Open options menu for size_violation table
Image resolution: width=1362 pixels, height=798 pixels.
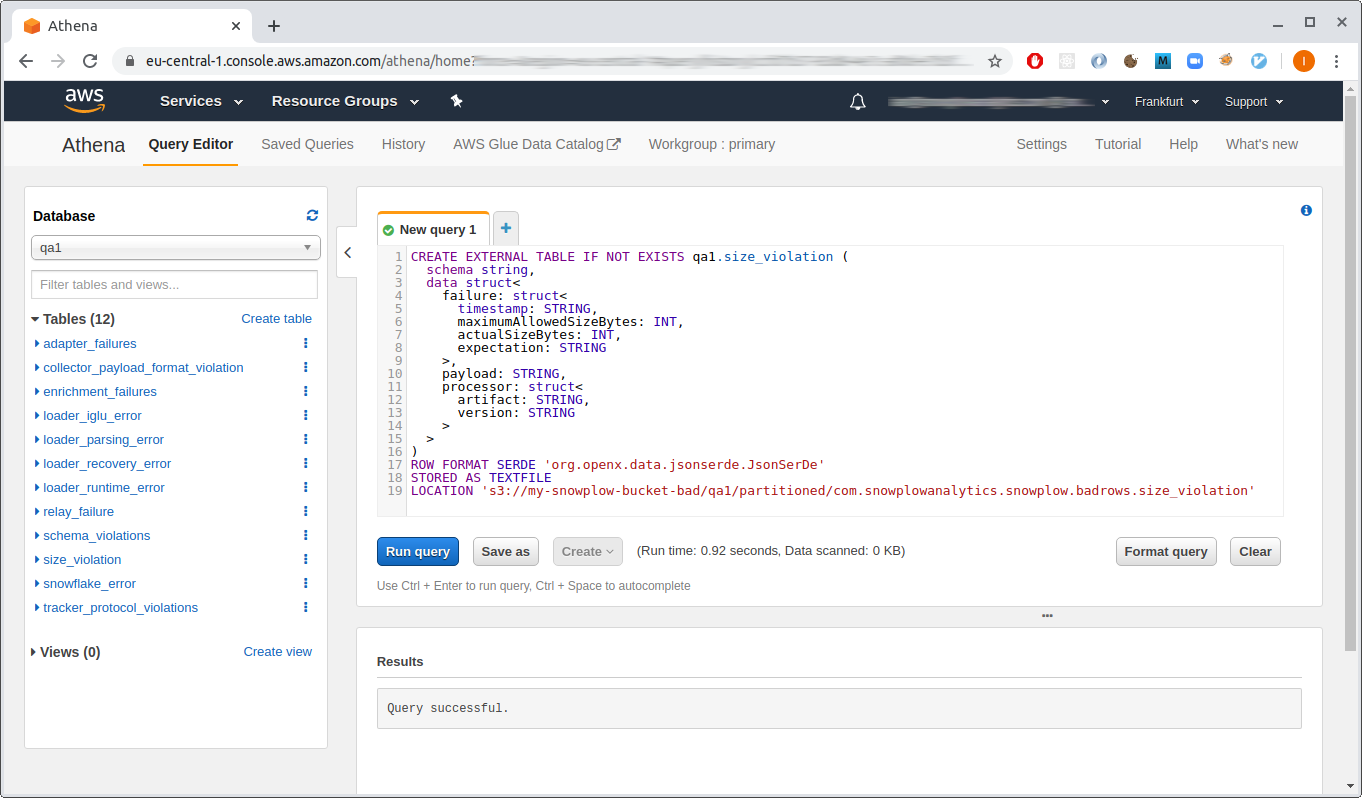[x=306, y=560]
